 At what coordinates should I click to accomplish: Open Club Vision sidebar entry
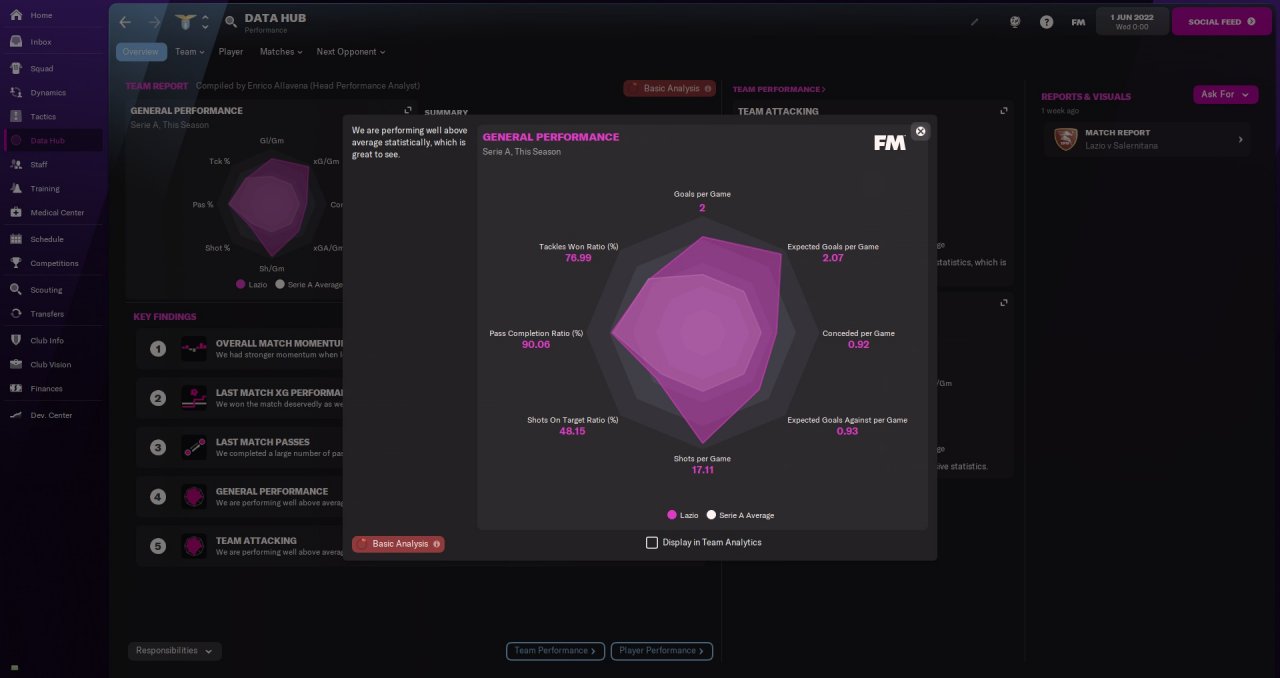coord(52,365)
